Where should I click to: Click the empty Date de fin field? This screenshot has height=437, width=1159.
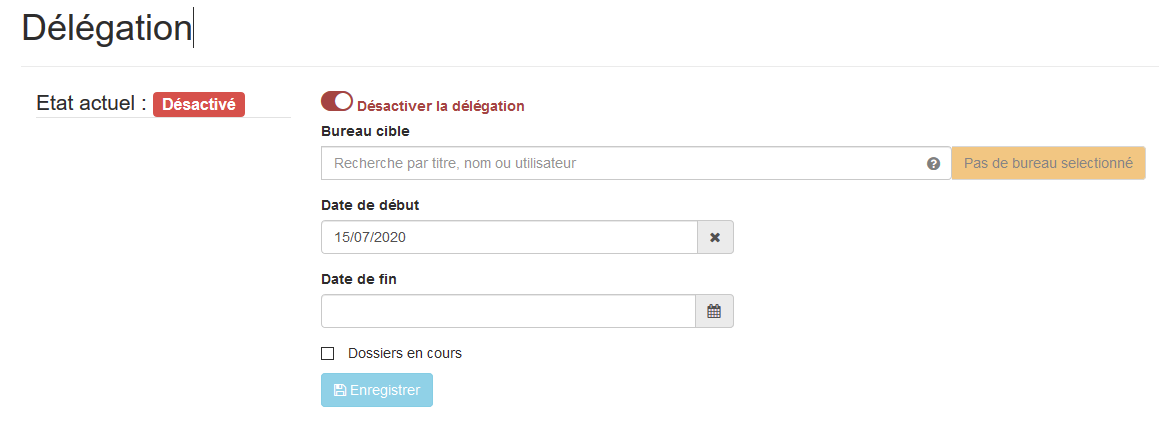pyautogui.click(x=508, y=311)
